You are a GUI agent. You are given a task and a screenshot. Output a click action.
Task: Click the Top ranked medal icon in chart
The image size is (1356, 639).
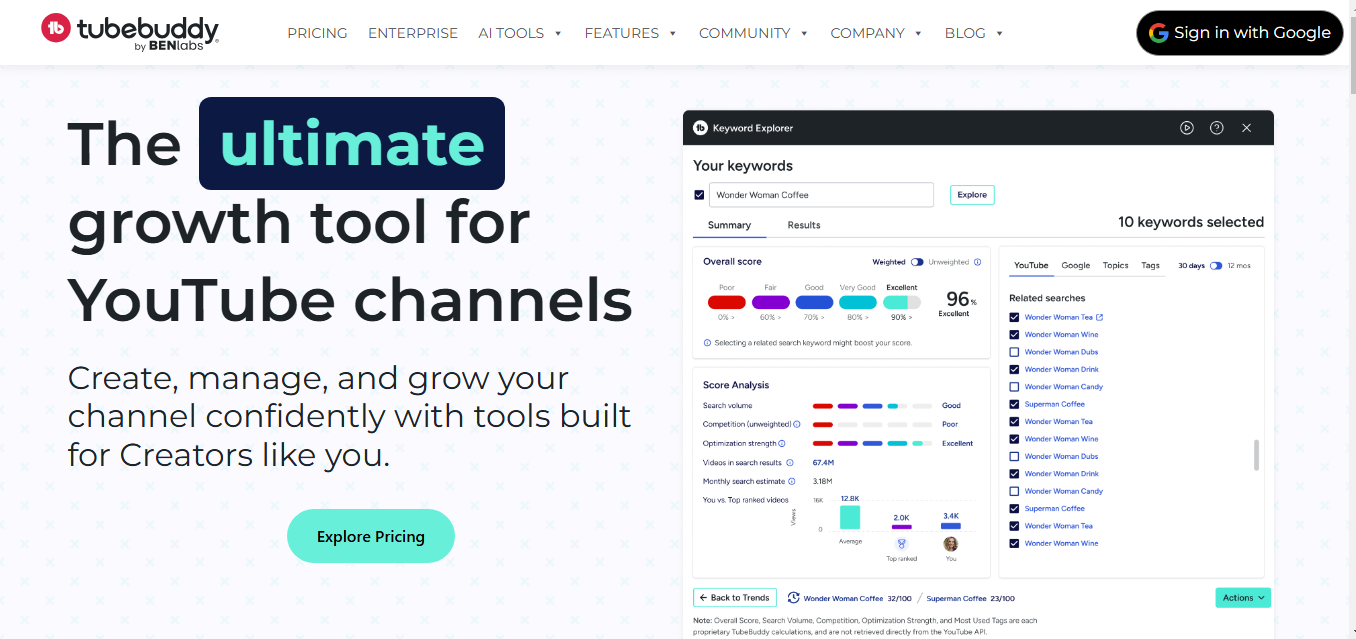point(901,544)
